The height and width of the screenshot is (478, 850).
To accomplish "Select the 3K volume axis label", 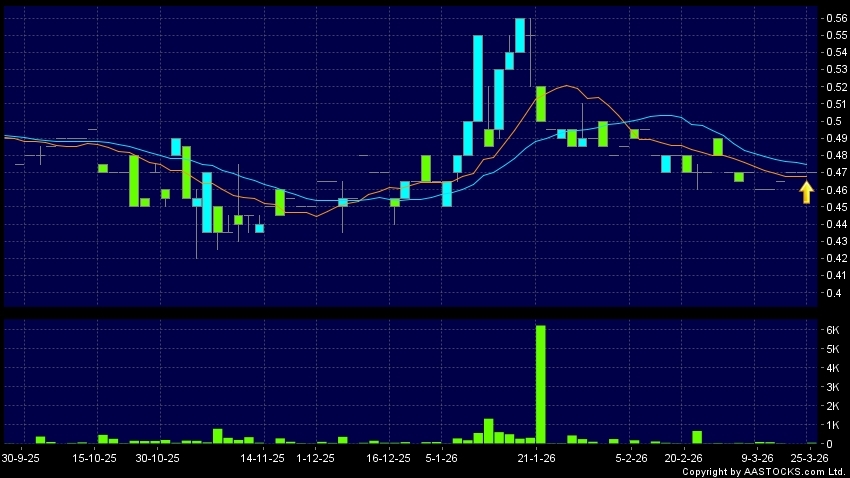I will pyautogui.click(x=829, y=387).
